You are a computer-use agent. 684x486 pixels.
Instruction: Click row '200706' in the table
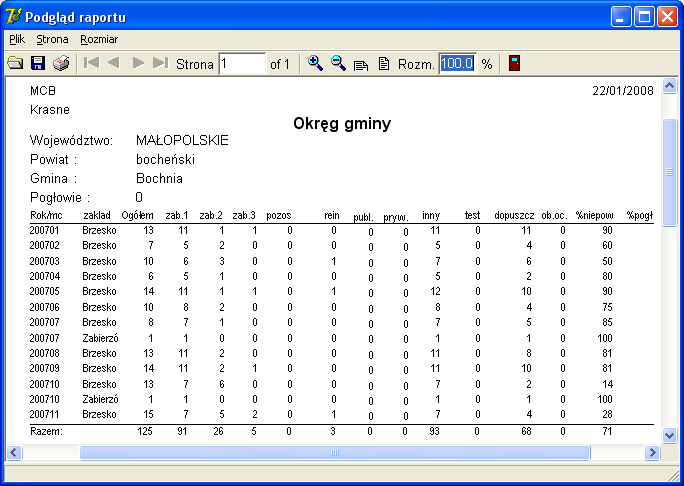click(342, 307)
